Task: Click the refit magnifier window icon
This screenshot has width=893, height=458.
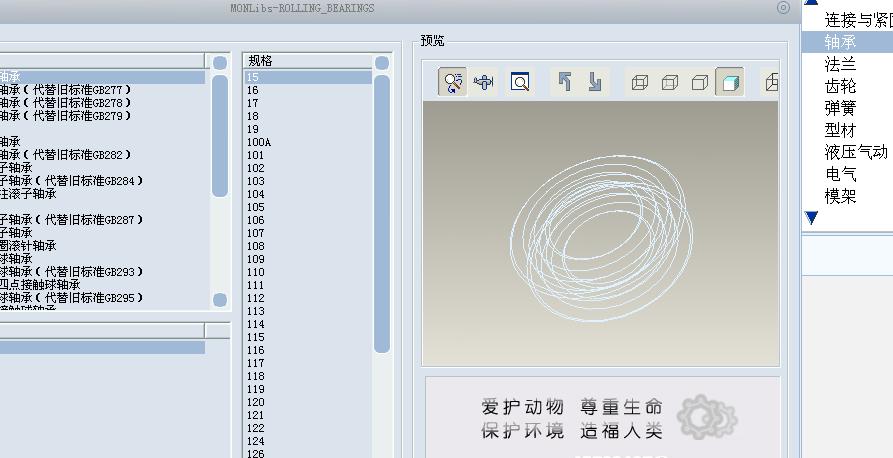Action: tap(519, 82)
